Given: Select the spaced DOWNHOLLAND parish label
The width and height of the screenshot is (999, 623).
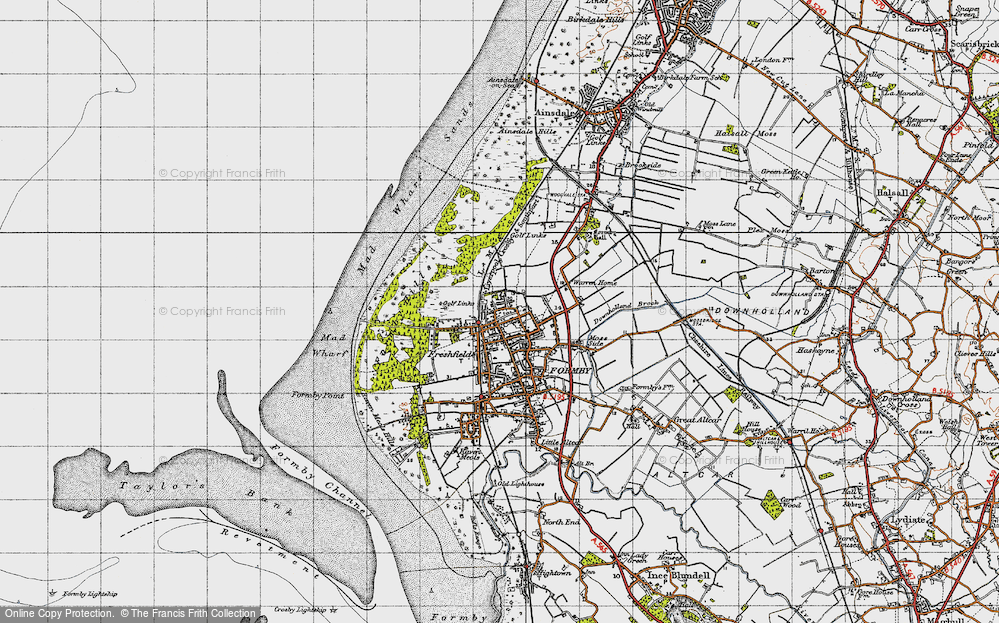Looking at the screenshot, I should click(x=763, y=311).
